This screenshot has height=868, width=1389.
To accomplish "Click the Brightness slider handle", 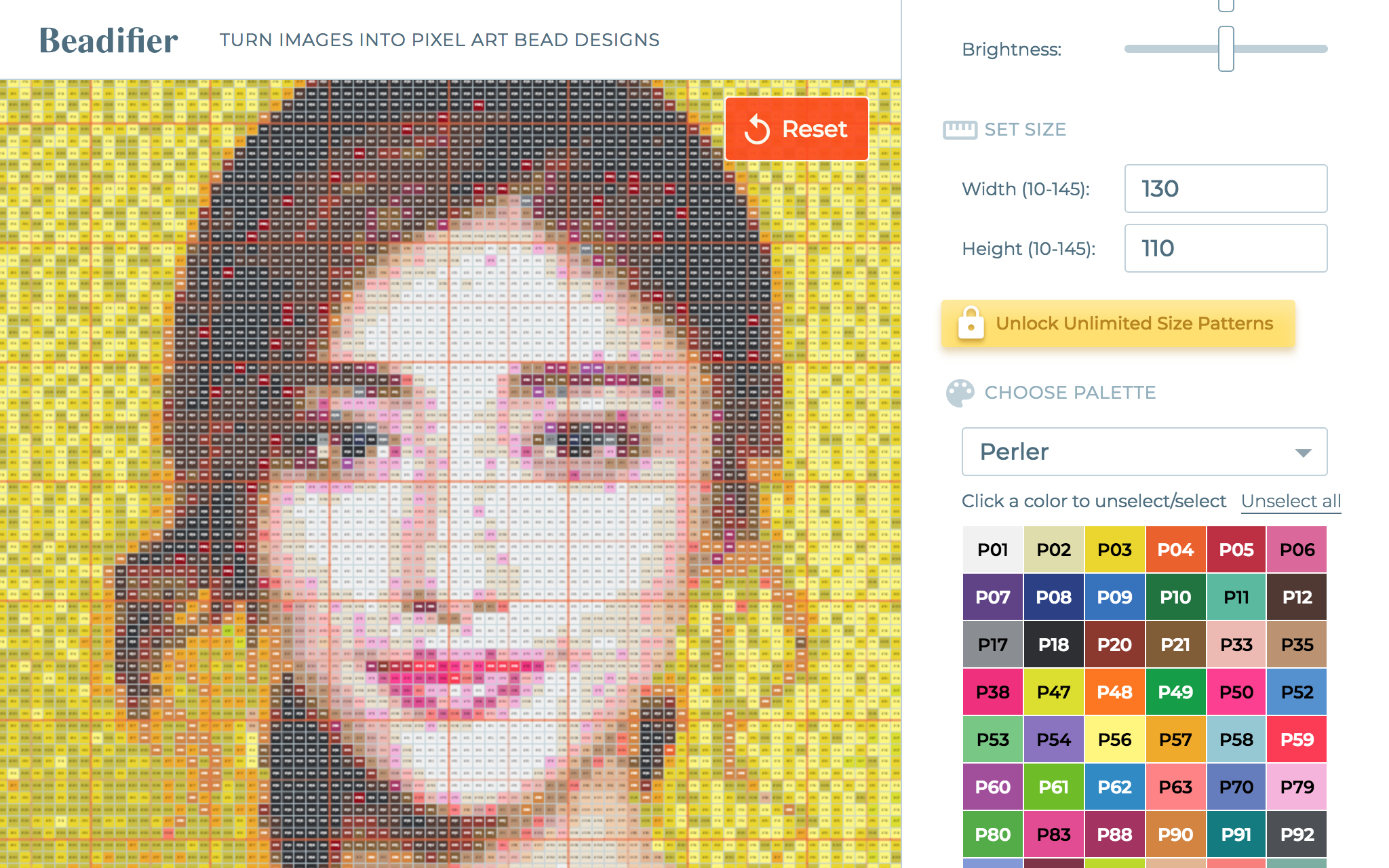I will pyautogui.click(x=1226, y=49).
